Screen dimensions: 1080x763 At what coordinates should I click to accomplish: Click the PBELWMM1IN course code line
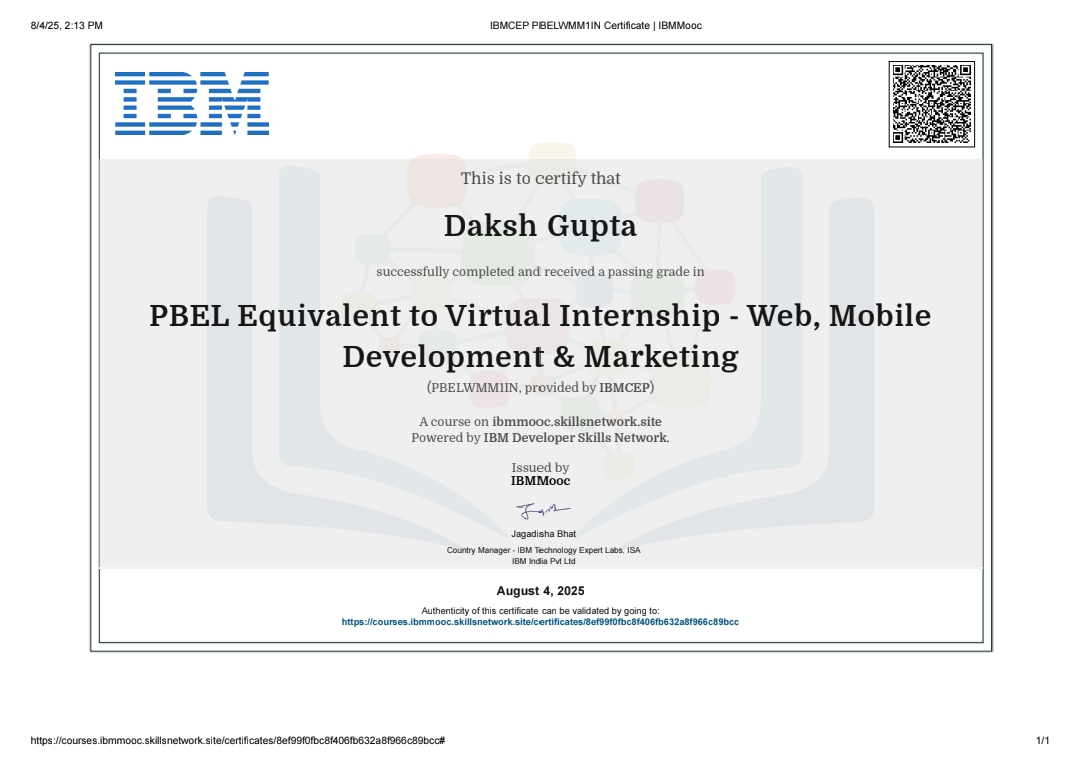(x=540, y=387)
